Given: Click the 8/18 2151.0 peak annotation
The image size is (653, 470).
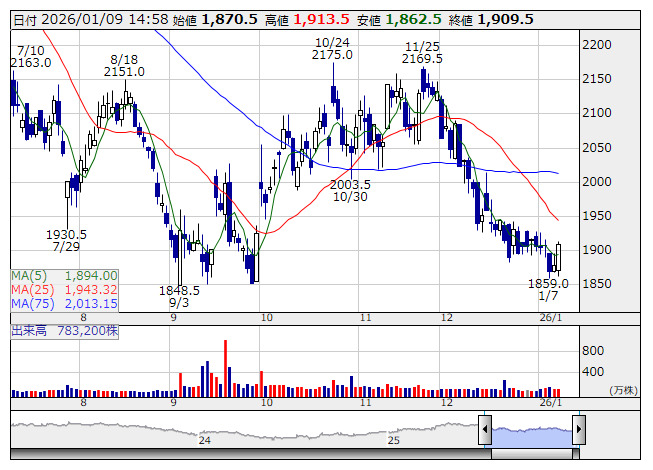Looking at the screenshot, I should [124, 66].
